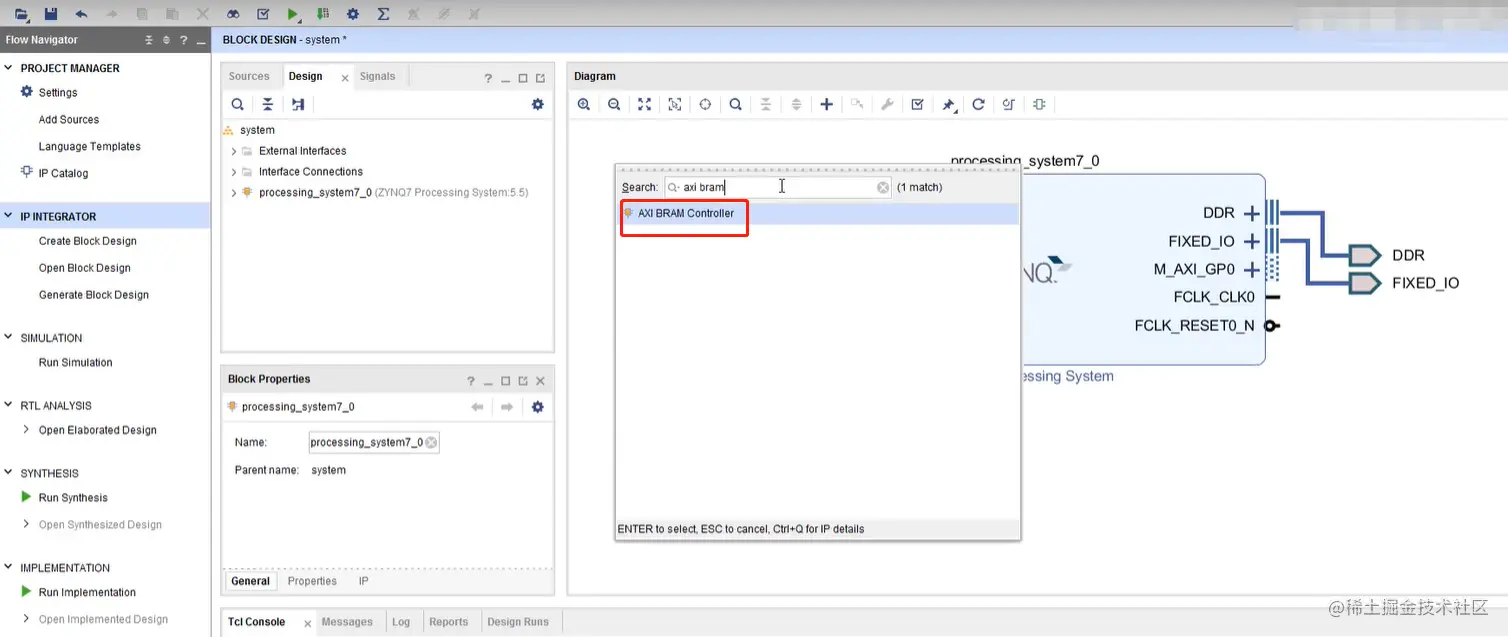The image size is (1508, 637).
Task: Click the pin icon in Diagram toolbar
Action: [x=948, y=104]
